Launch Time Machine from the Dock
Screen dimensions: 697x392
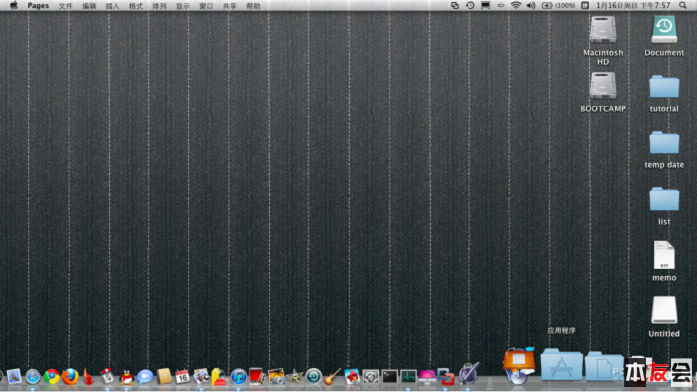click(x=313, y=377)
